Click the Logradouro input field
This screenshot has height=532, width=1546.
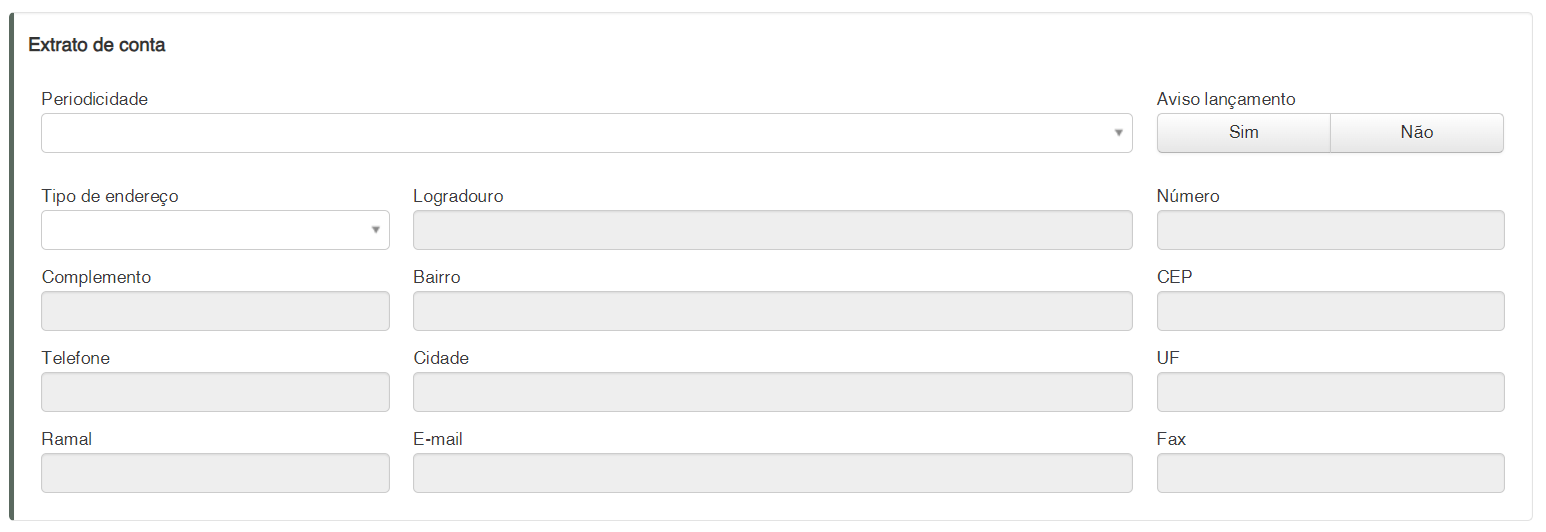772,230
